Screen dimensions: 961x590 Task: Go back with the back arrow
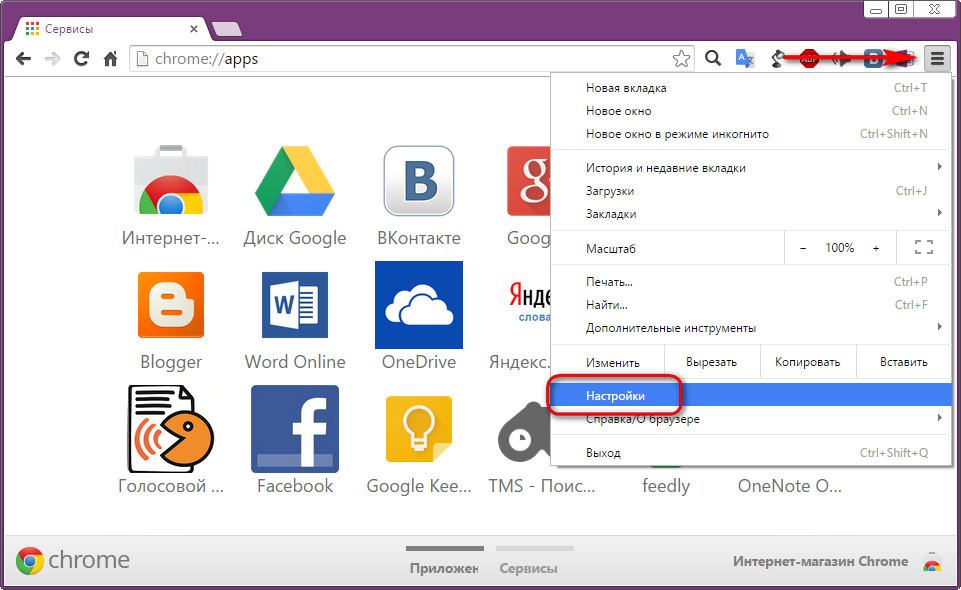coord(23,59)
